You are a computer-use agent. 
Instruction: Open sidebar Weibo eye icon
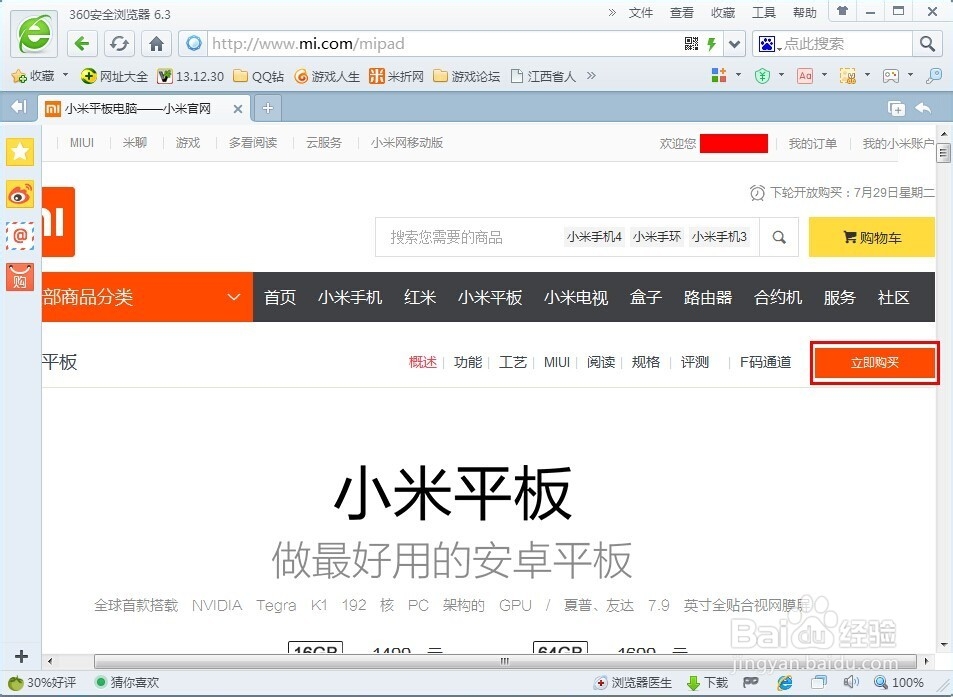pos(19,194)
